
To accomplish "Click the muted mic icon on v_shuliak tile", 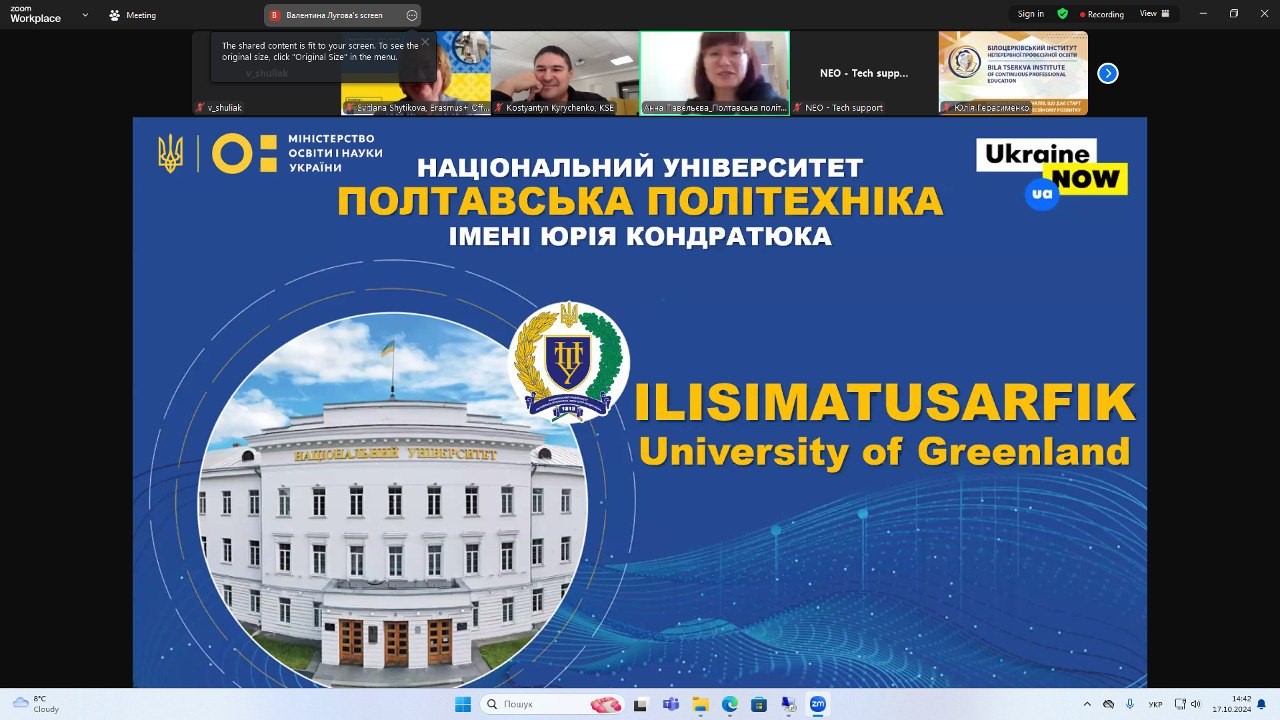I will [x=200, y=108].
